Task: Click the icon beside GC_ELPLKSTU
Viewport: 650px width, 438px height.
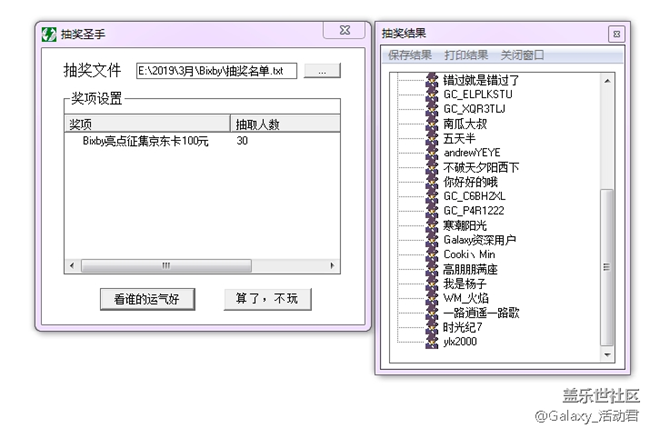Action: point(432,94)
